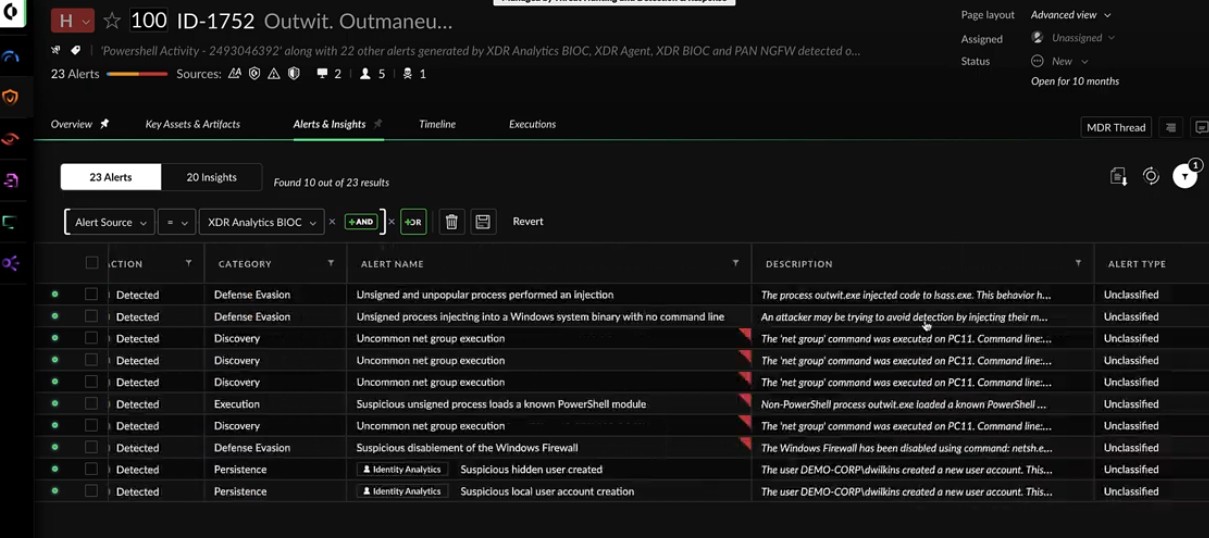Click the pin icon next to Overview

(104, 124)
